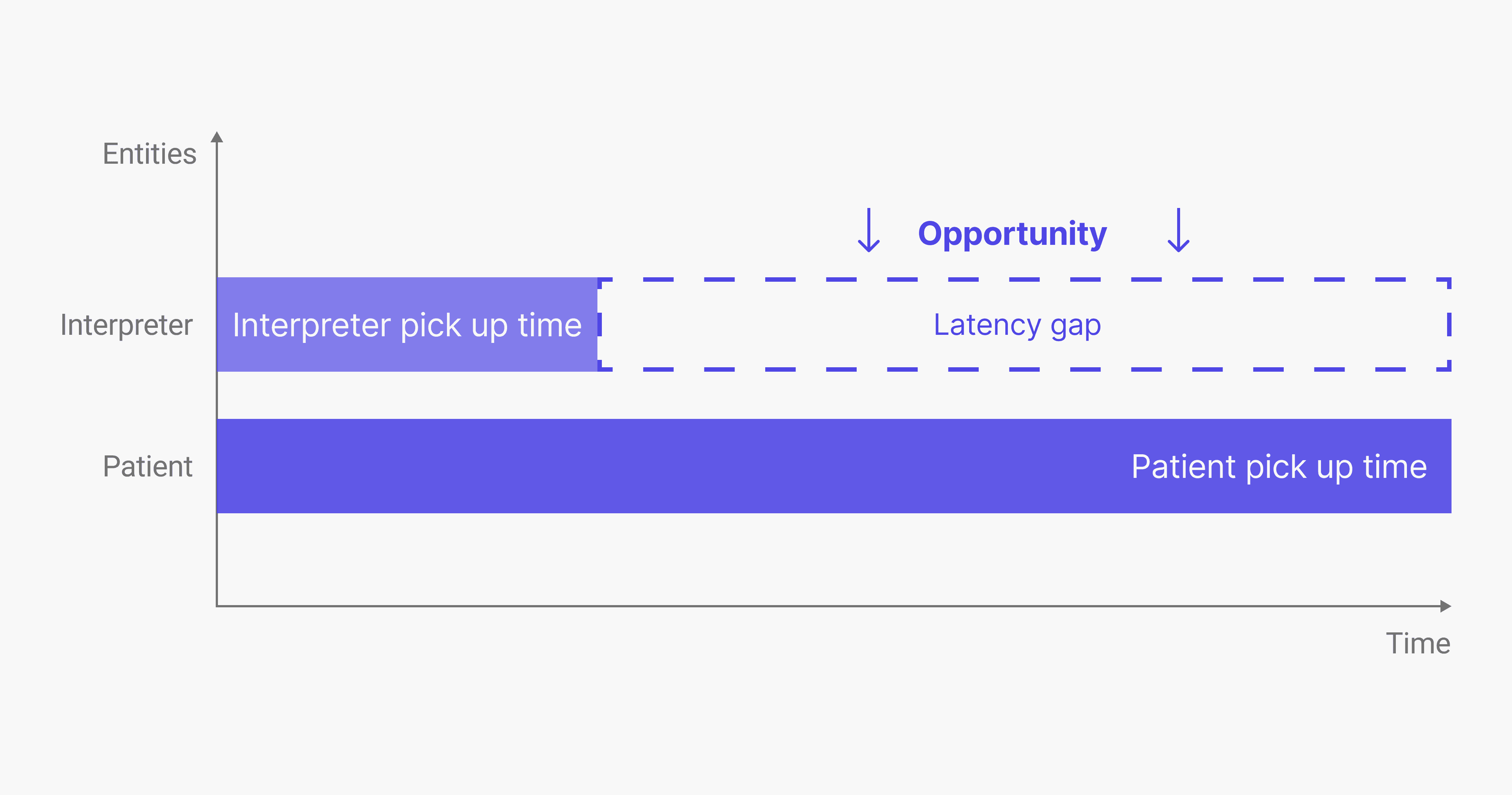This screenshot has height=795, width=1512.
Task: Click the Patient pick up time text
Action: click(1279, 467)
